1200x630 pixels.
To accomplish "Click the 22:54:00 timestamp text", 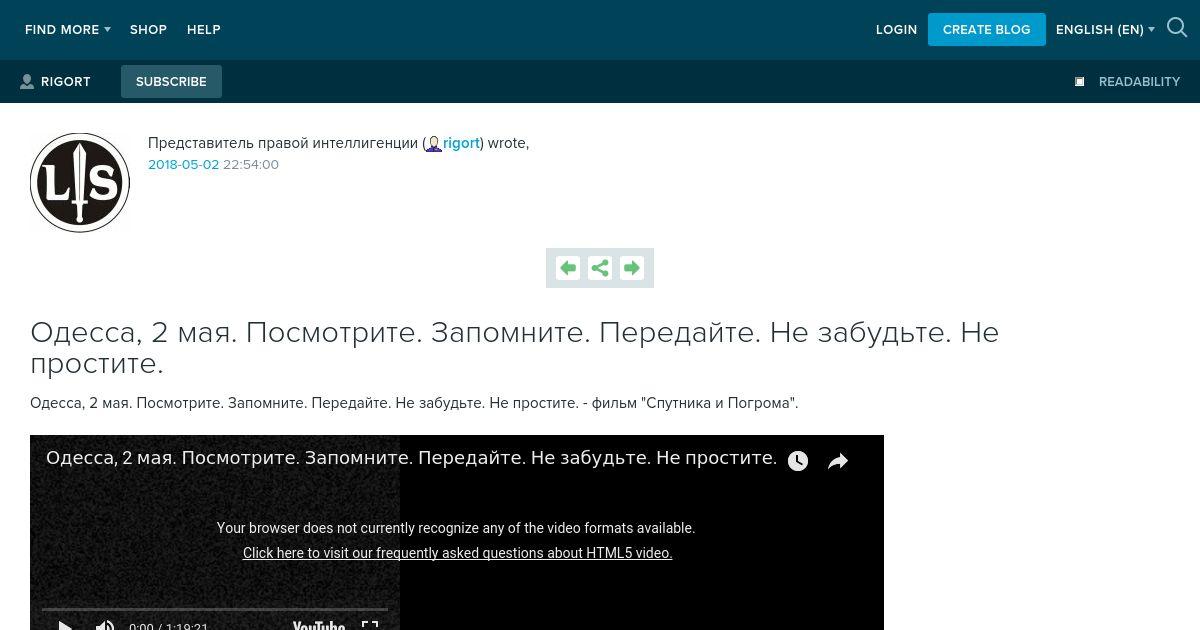I will click(251, 165).
